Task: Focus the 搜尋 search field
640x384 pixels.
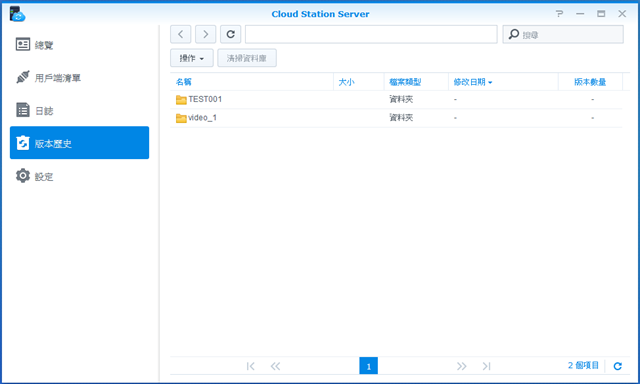Action: [563, 34]
